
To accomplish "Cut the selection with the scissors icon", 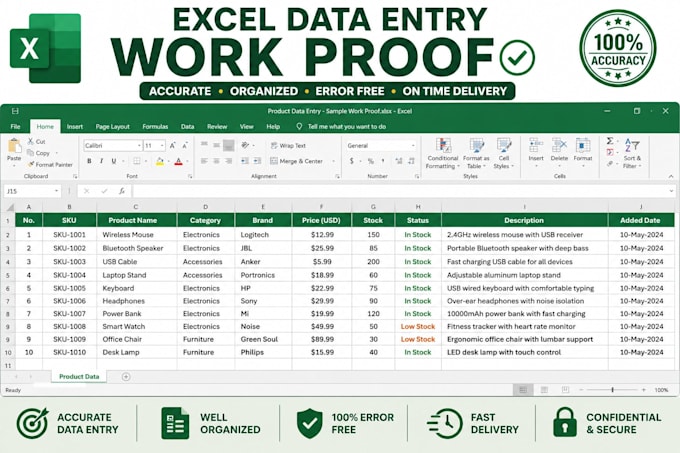I will click(30, 141).
